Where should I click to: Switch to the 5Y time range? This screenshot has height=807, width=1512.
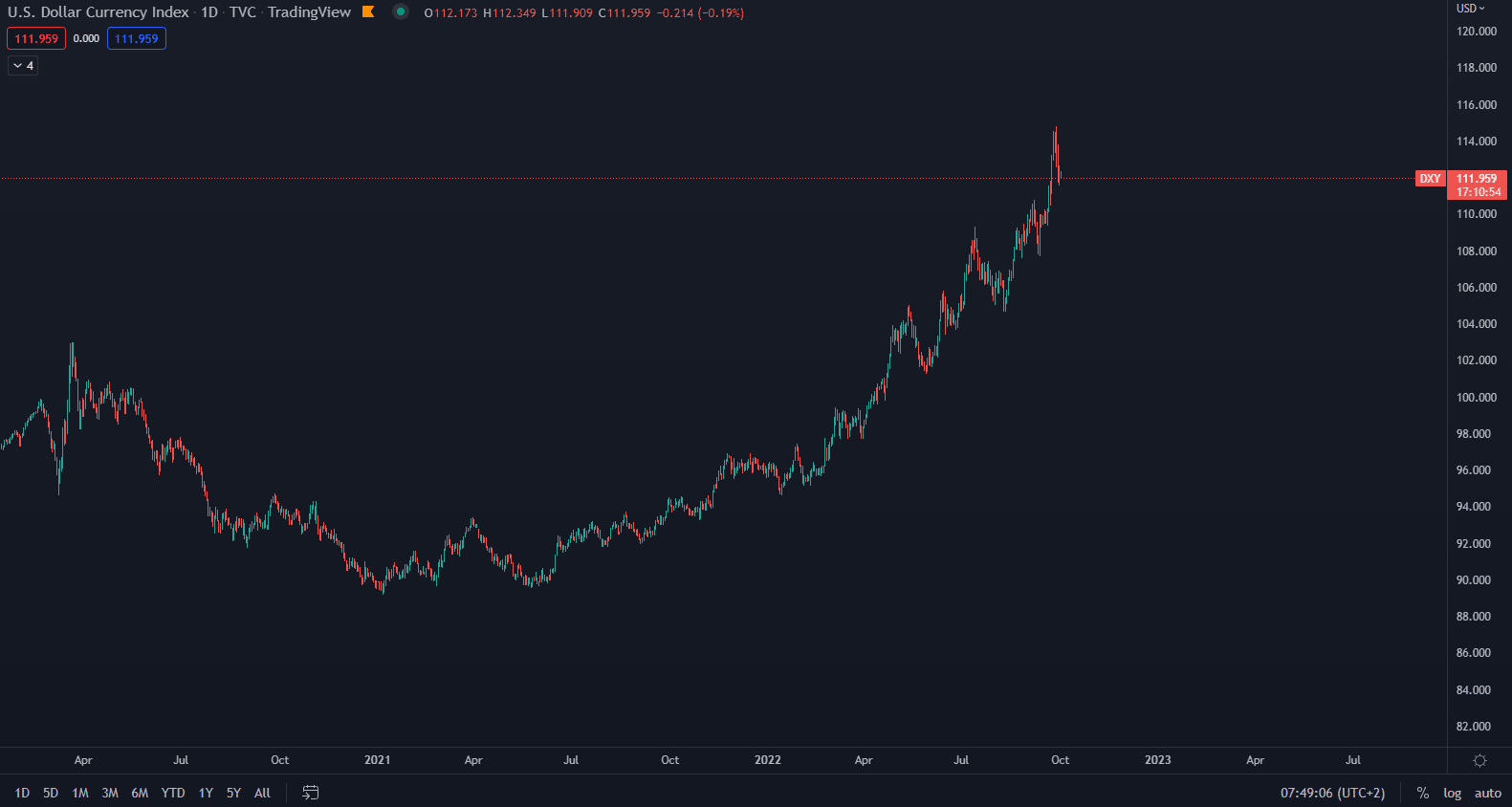(x=233, y=793)
